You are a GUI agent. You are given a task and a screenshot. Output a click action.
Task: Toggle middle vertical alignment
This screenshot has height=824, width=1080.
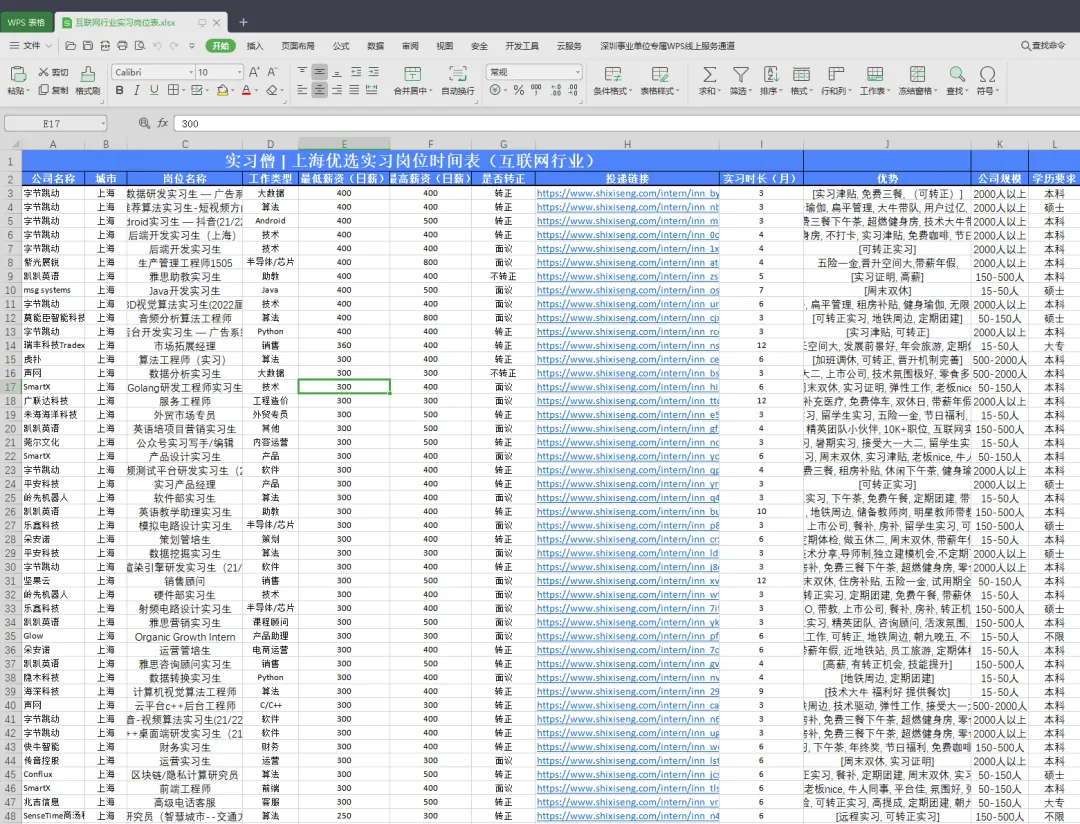point(320,72)
